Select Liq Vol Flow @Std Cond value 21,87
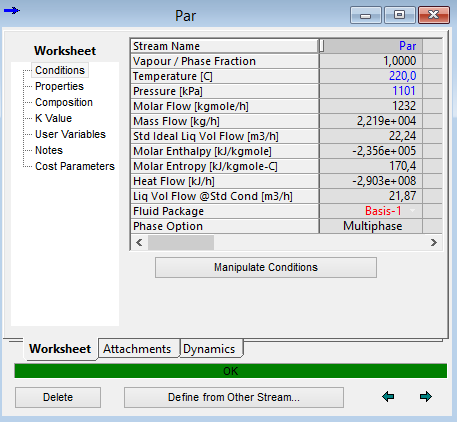Image resolution: width=457 pixels, height=422 pixels. coord(371,196)
